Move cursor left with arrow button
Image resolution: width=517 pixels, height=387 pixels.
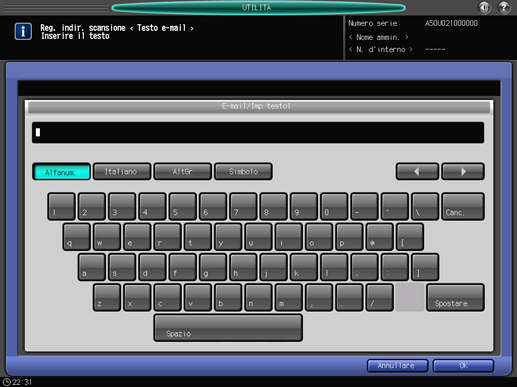coord(417,171)
